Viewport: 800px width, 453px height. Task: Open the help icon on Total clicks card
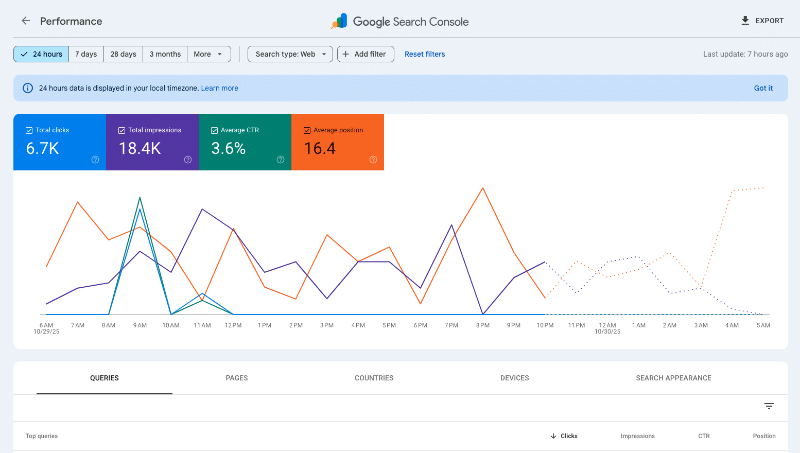coord(95,160)
